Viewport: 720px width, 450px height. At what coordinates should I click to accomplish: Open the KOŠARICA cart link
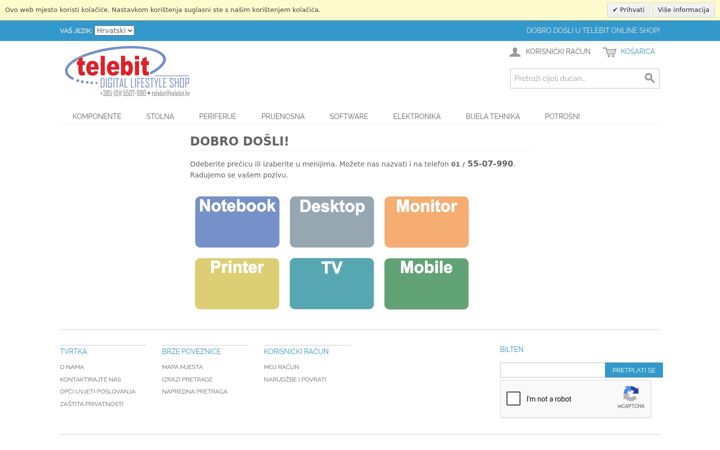[x=637, y=51]
